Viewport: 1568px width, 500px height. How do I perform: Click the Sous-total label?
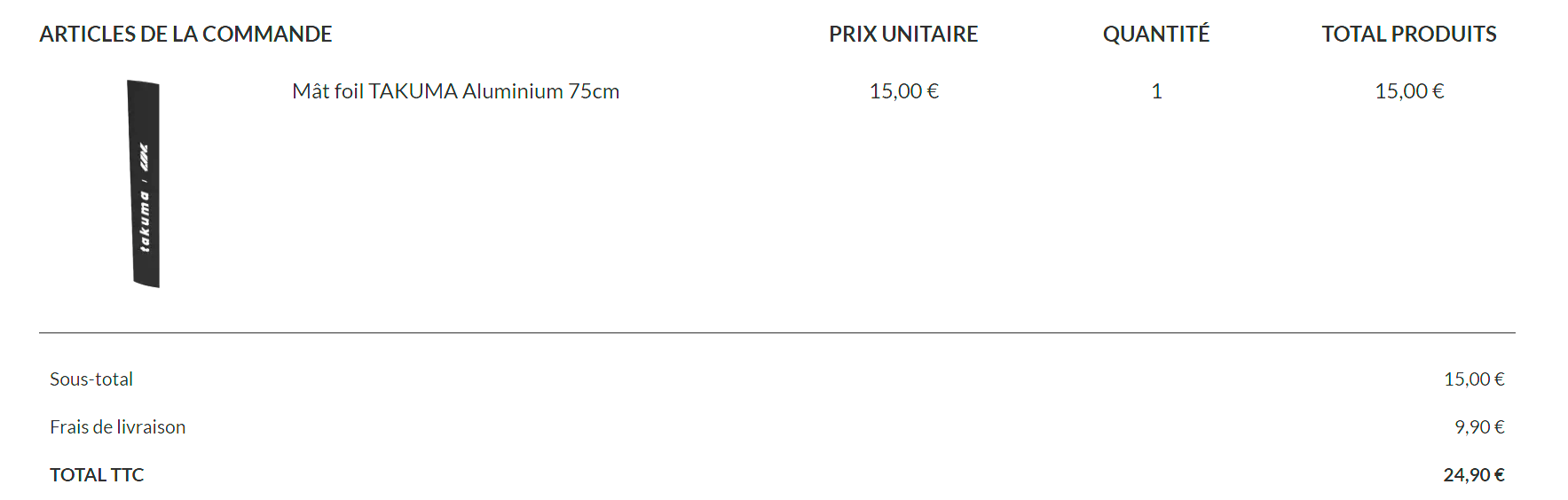coord(91,379)
